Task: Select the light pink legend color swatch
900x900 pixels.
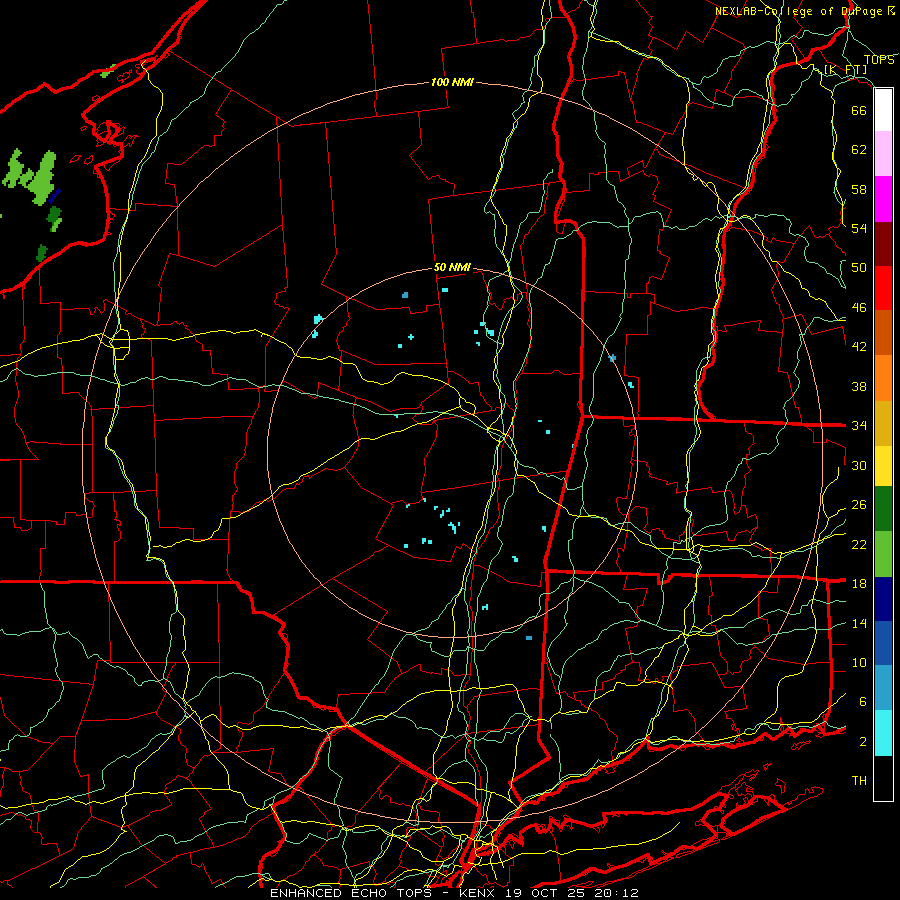Action: tap(883, 154)
